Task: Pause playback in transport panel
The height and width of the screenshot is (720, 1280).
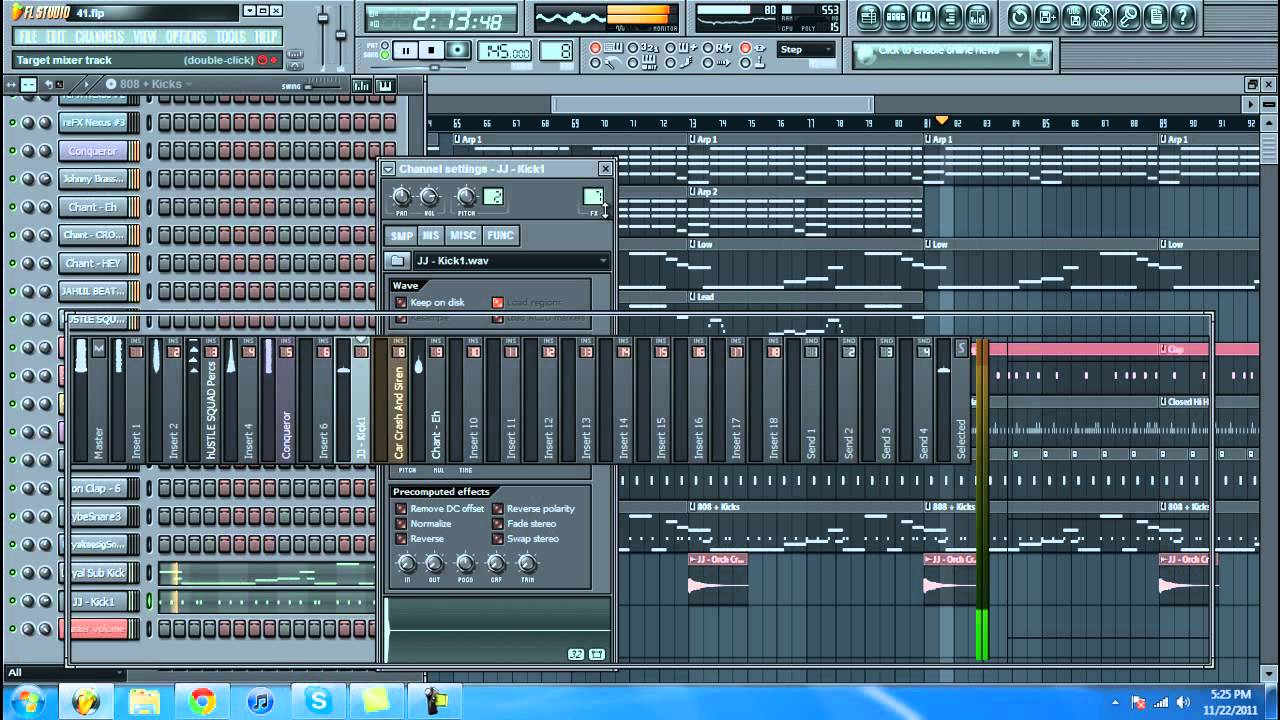Action: pyautogui.click(x=406, y=51)
